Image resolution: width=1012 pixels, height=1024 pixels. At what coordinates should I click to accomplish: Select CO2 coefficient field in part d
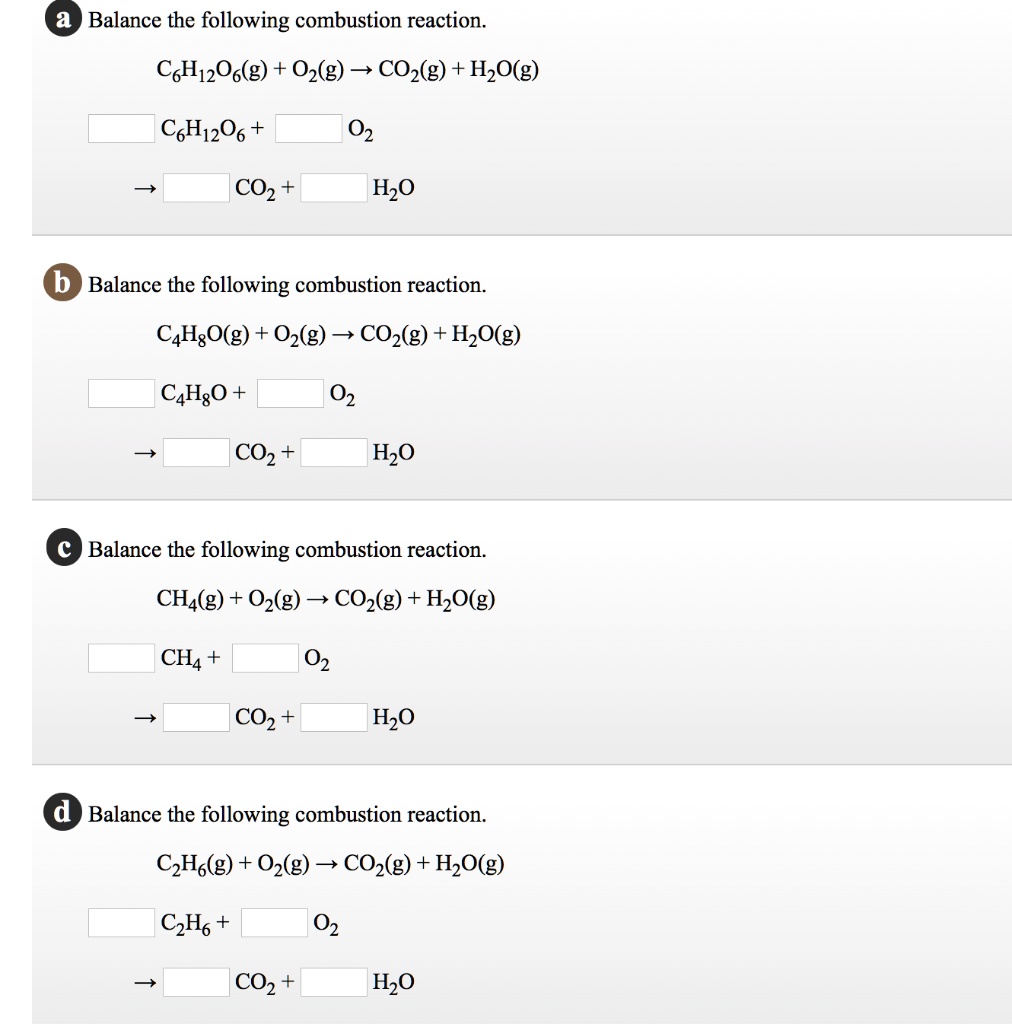click(196, 982)
